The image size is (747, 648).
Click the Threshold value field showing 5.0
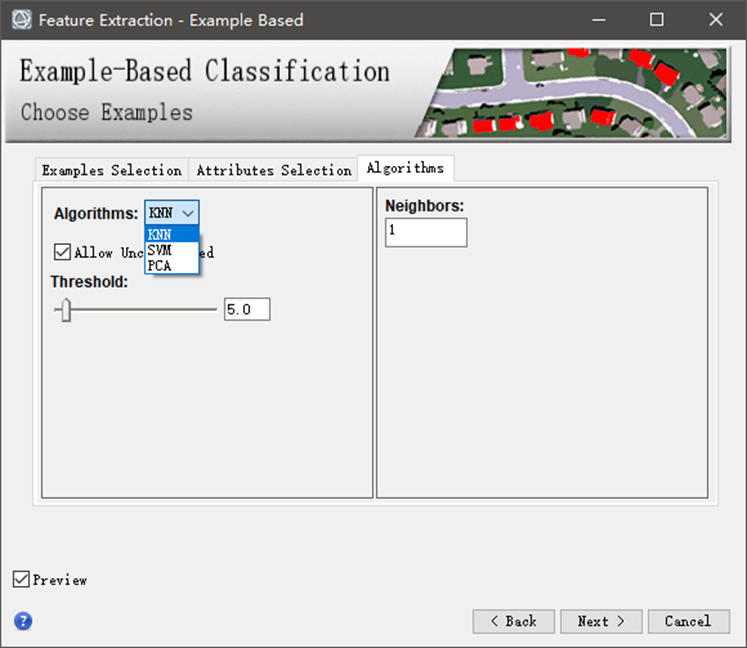click(247, 309)
